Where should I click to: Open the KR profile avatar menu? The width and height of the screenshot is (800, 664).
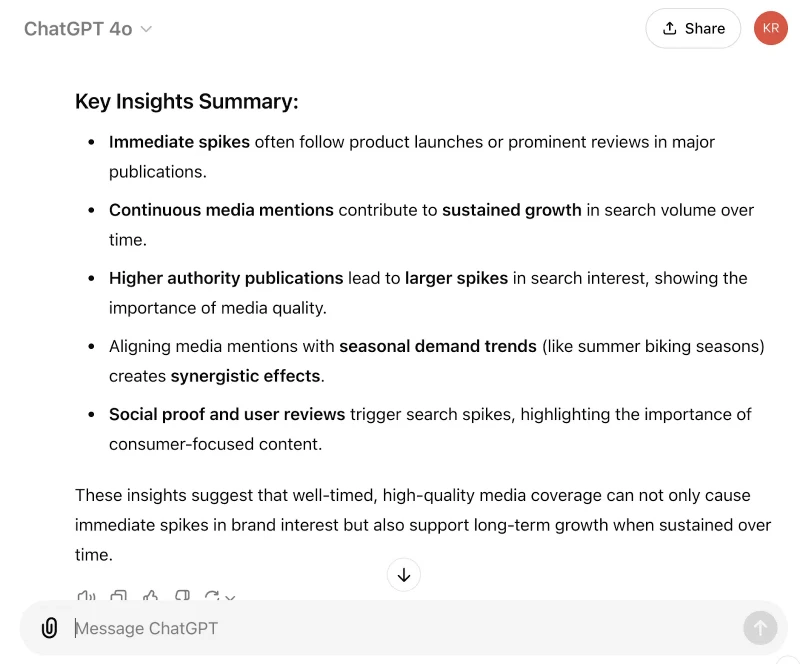[770, 28]
